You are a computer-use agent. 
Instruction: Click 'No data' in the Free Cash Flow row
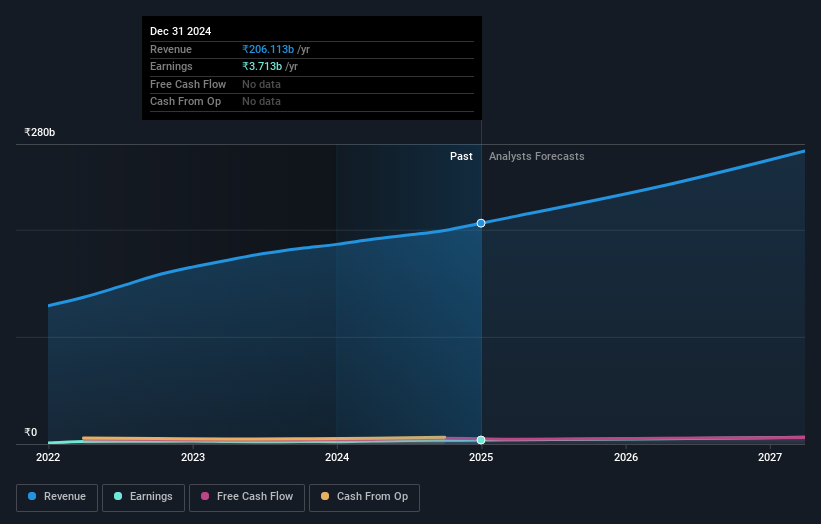pos(261,84)
